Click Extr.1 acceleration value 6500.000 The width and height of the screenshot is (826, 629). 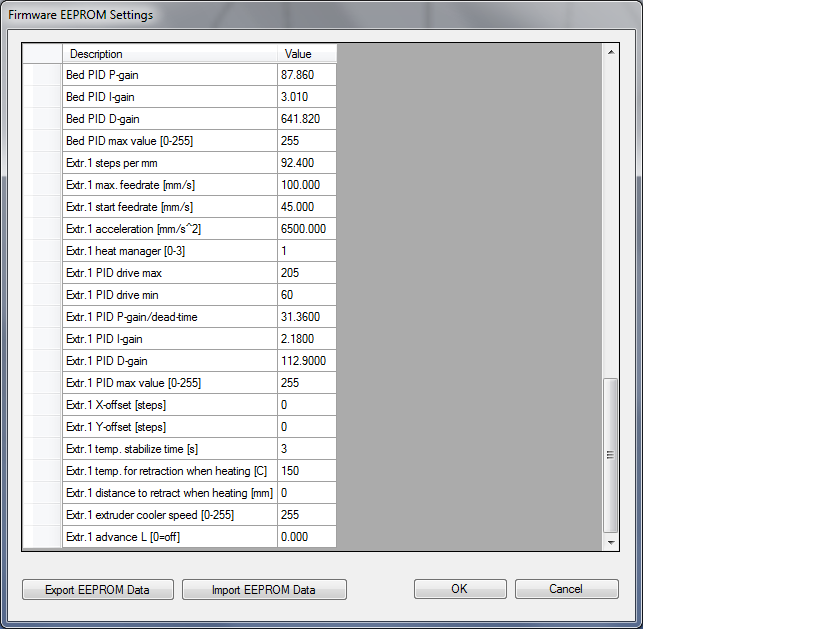[306, 229]
